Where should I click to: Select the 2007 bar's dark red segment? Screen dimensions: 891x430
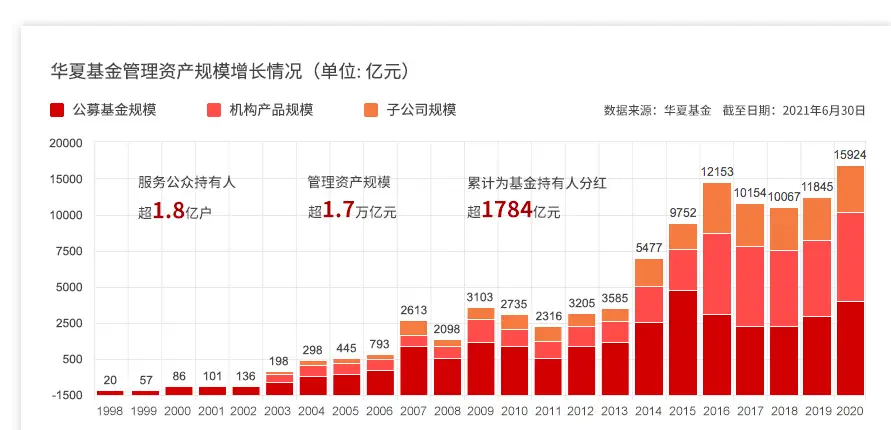414,371
